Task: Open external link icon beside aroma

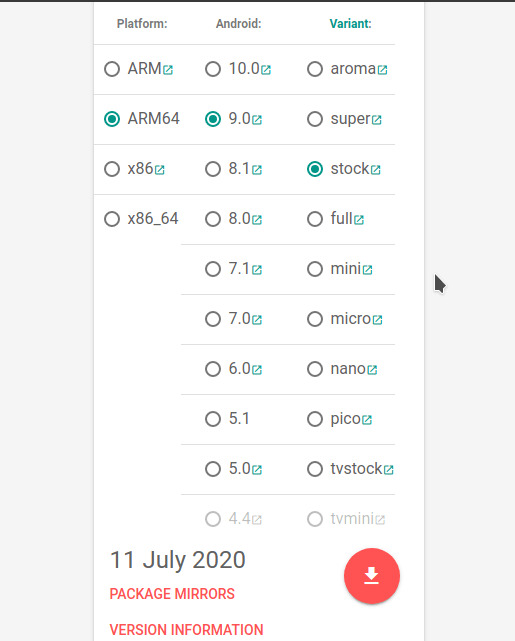Action: click(382, 70)
